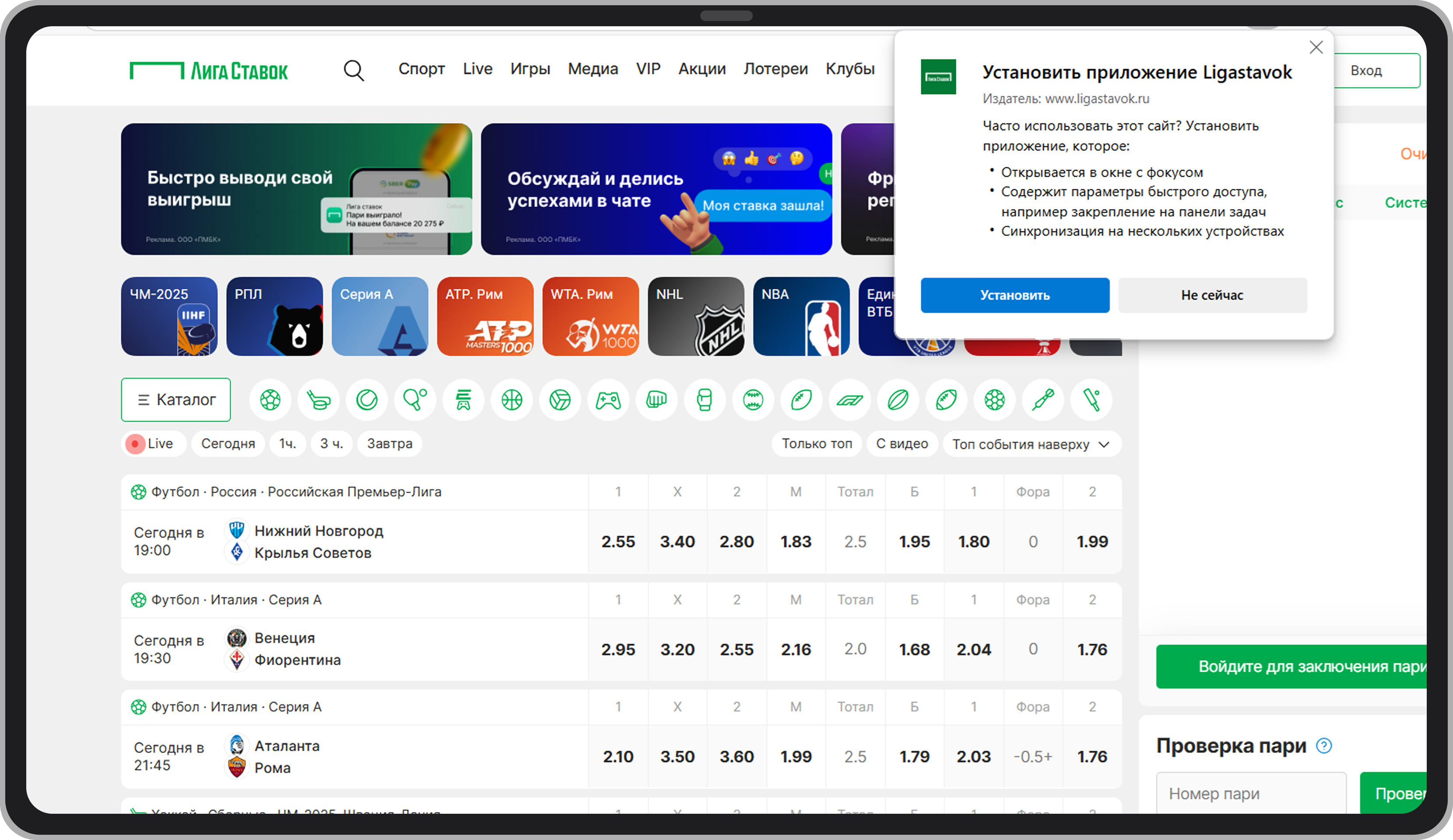
Task: Open the NHL league tile
Action: pyautogui.click(x=695, y=316)
